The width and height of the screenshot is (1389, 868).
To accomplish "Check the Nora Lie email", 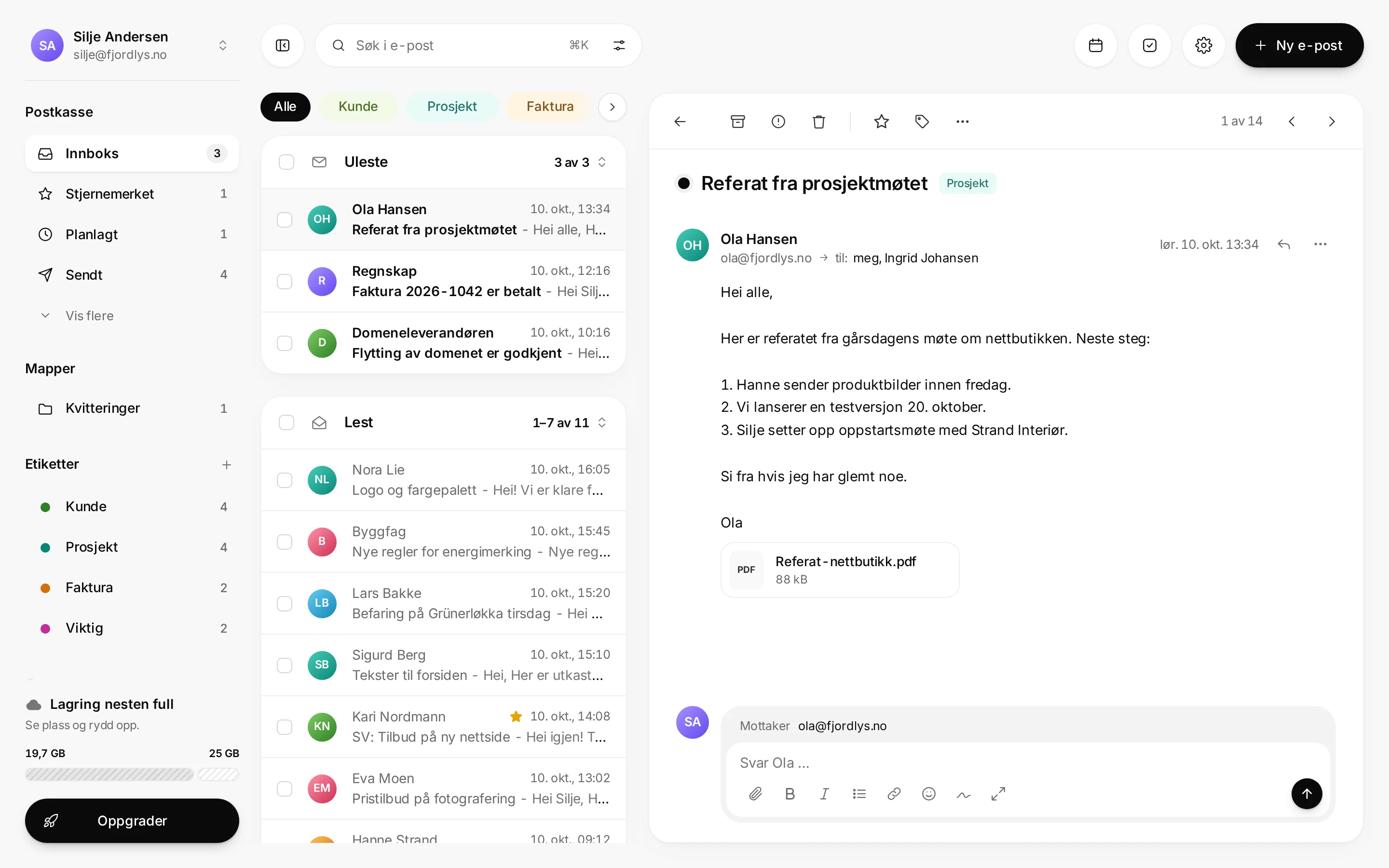I will tap(285, 480).
